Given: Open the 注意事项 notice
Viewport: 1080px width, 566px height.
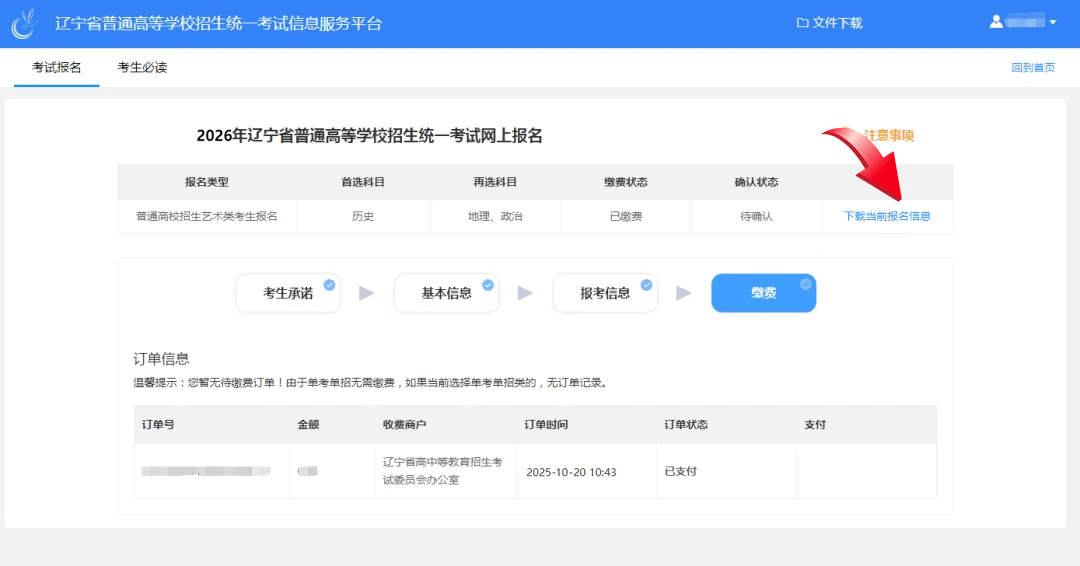Looking at the screenshot, I should [x=889, y=136].
